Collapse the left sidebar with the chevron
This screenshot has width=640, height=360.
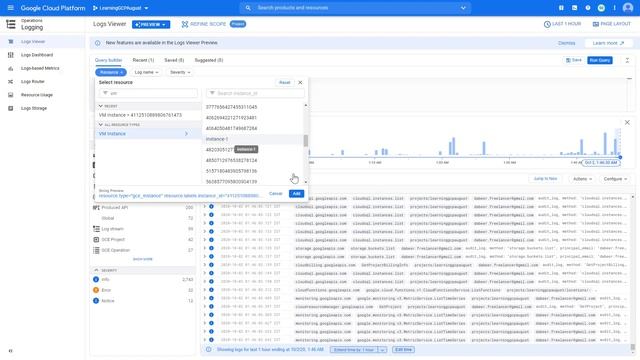[x=11, y=351]
